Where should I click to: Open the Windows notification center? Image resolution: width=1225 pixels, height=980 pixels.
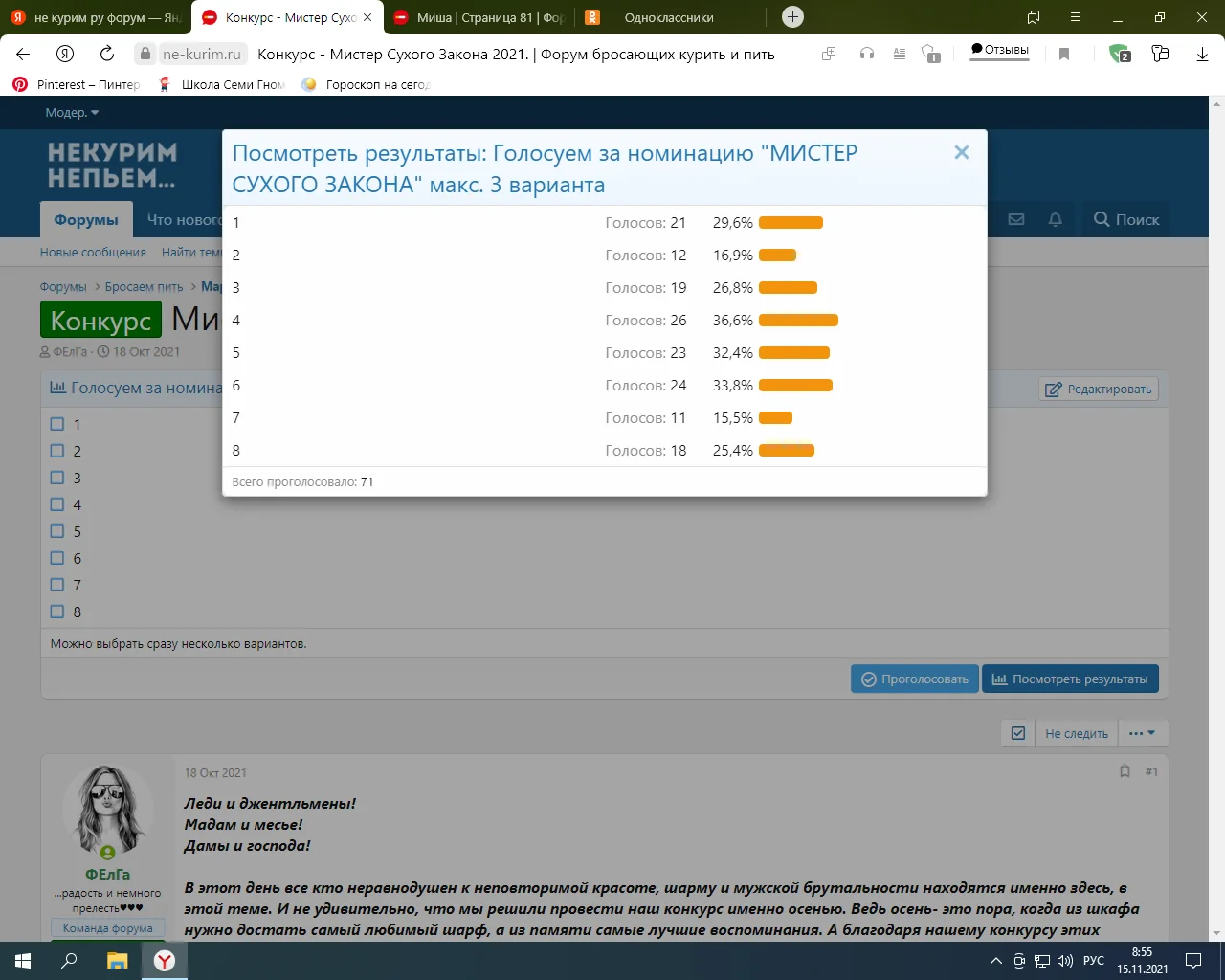coord(1193,961)
